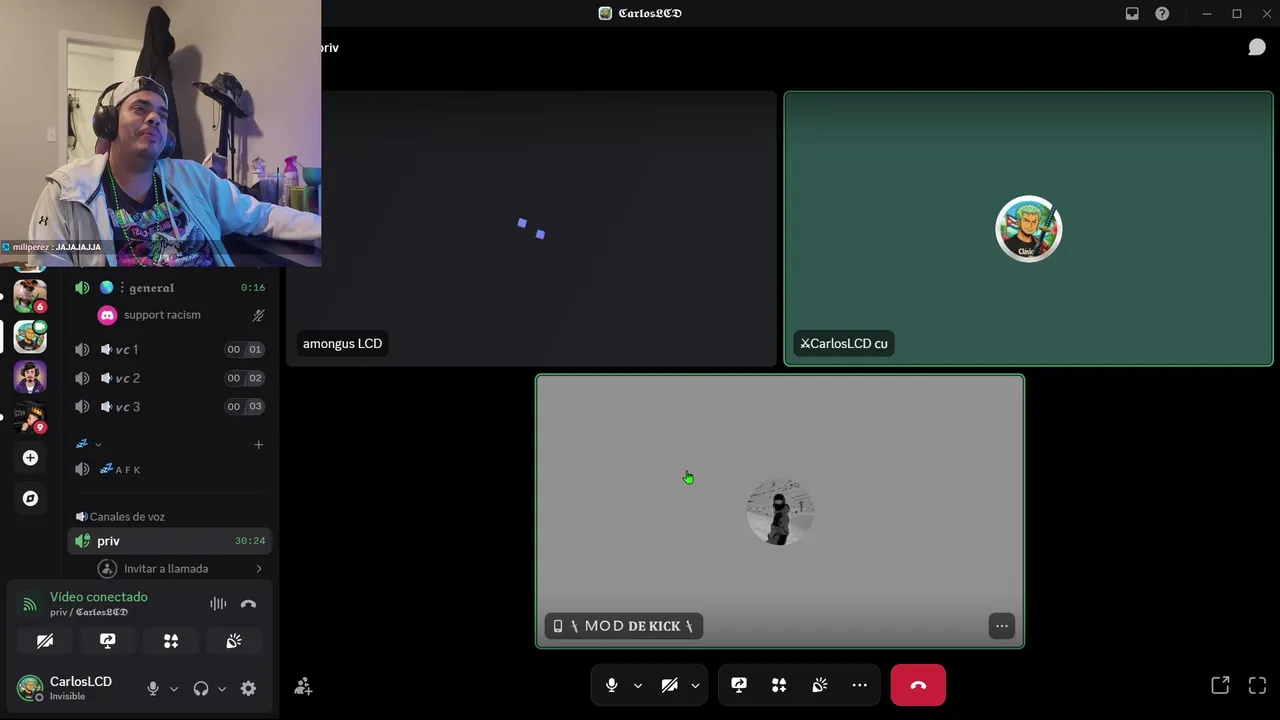This screenshot has width=1280, height=720.
Task: Click the 00 02 user limit badge
Action: 244,378
